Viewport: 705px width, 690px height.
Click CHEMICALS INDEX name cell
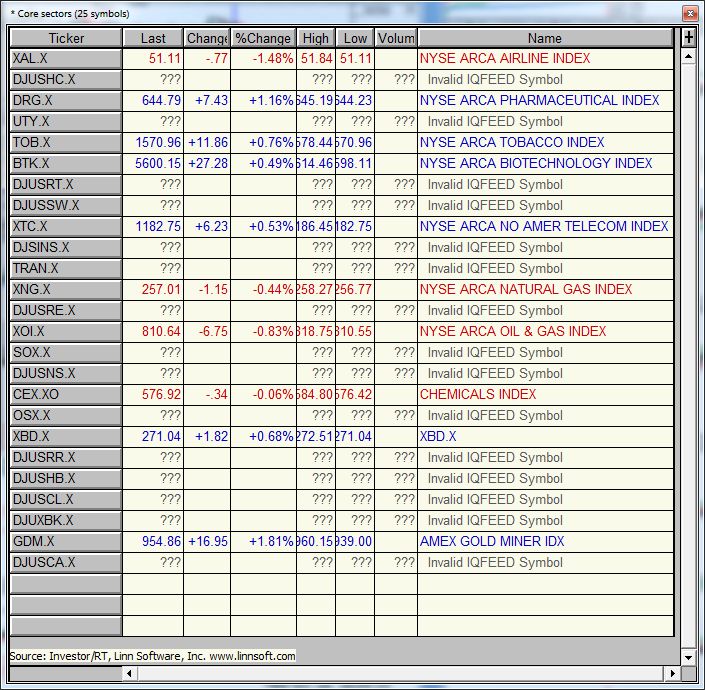point(545,394)
